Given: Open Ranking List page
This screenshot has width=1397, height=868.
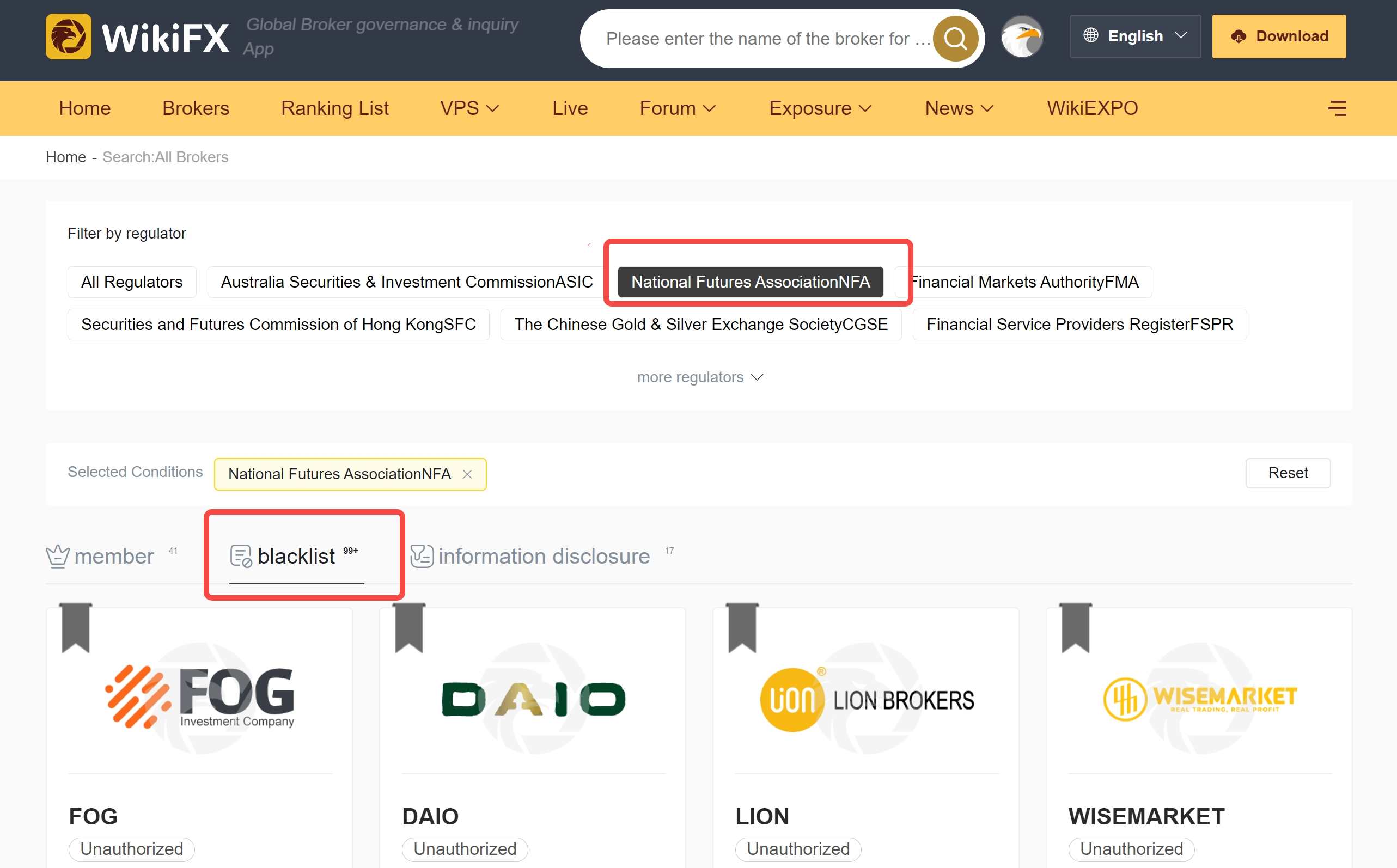Looking at the screenshot, I should 335,108.
